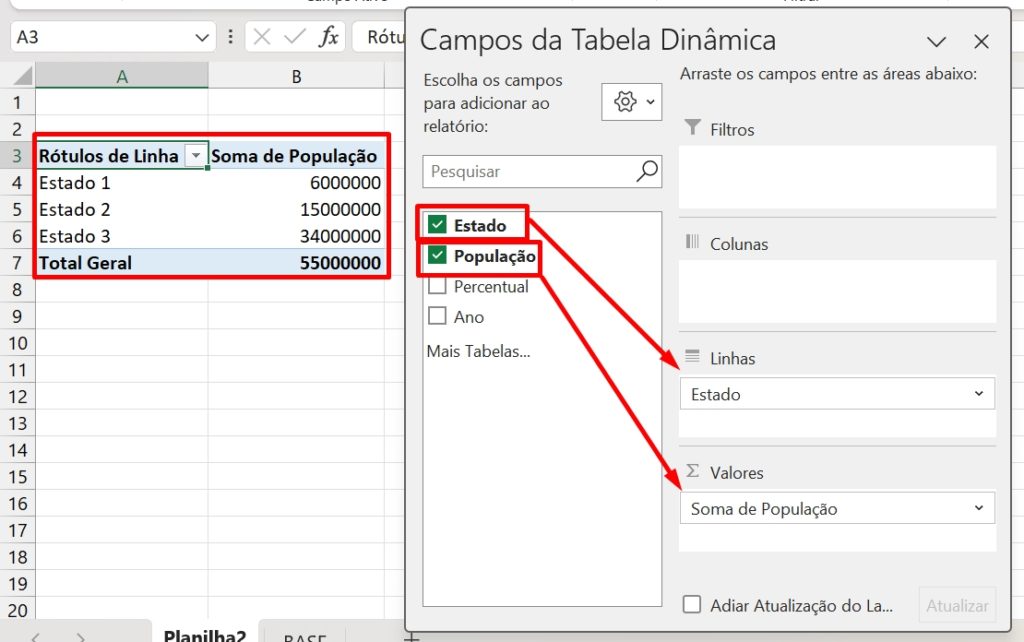This screenshot has height=642, width=1024.
Task: Click the Filtros funnel icon
Action: click(691, 127)
